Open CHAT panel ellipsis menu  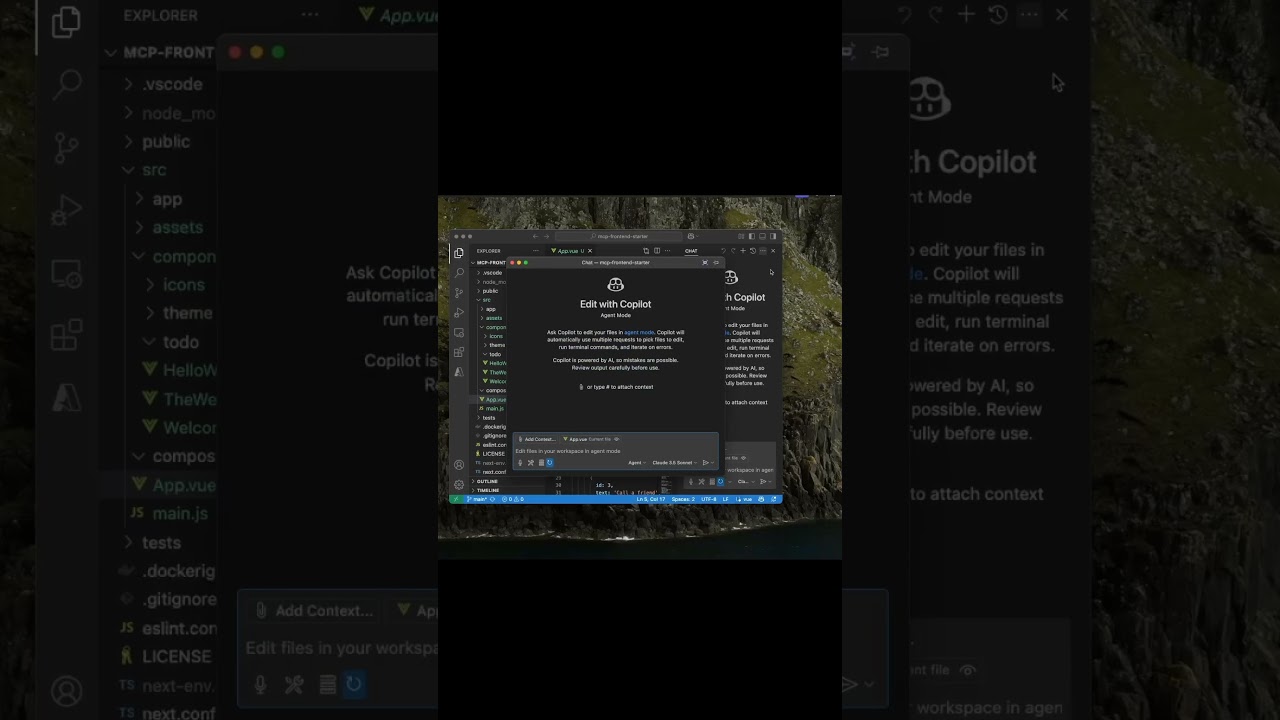click(763, 251)
